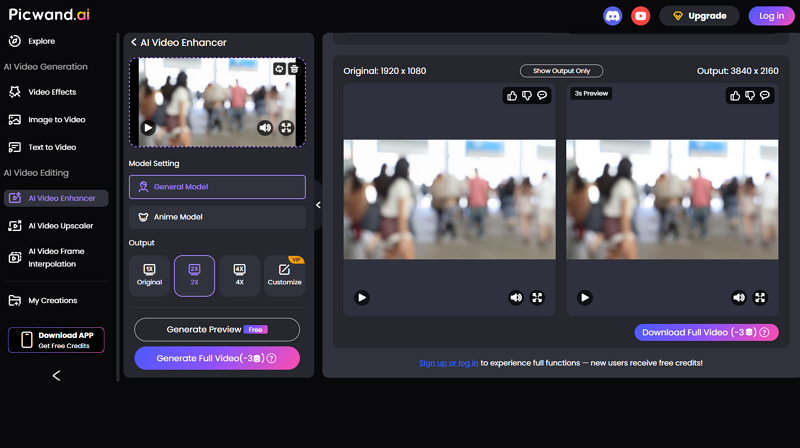Go back from AI Video Enhancer
The height and width of the screenshot is (448, 800).
point(134,43)
